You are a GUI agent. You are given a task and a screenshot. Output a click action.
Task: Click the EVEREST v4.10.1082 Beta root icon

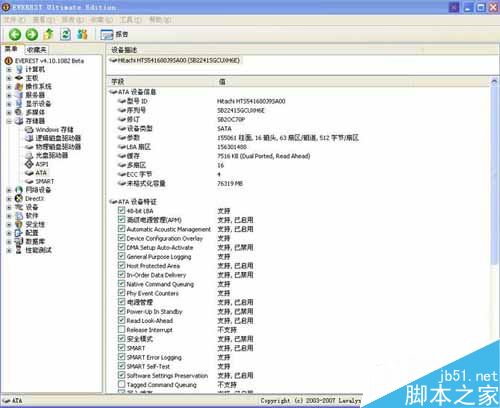(8, 61)
